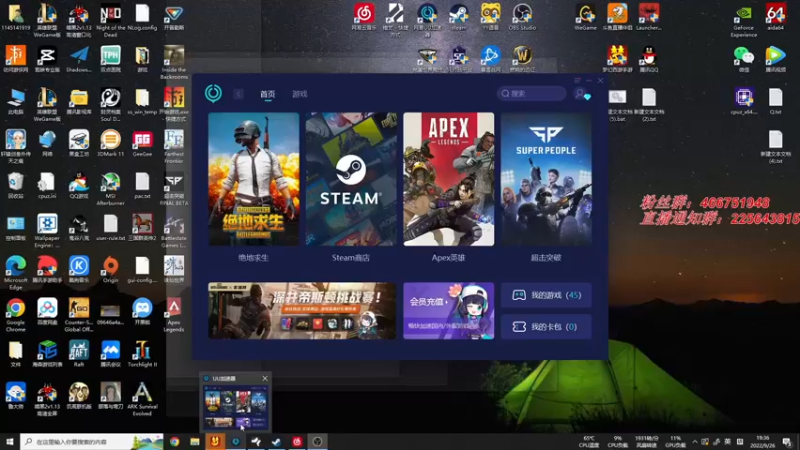Select the Steam商店 card
This screenshot has height=450, width=800.
(351, 179)
